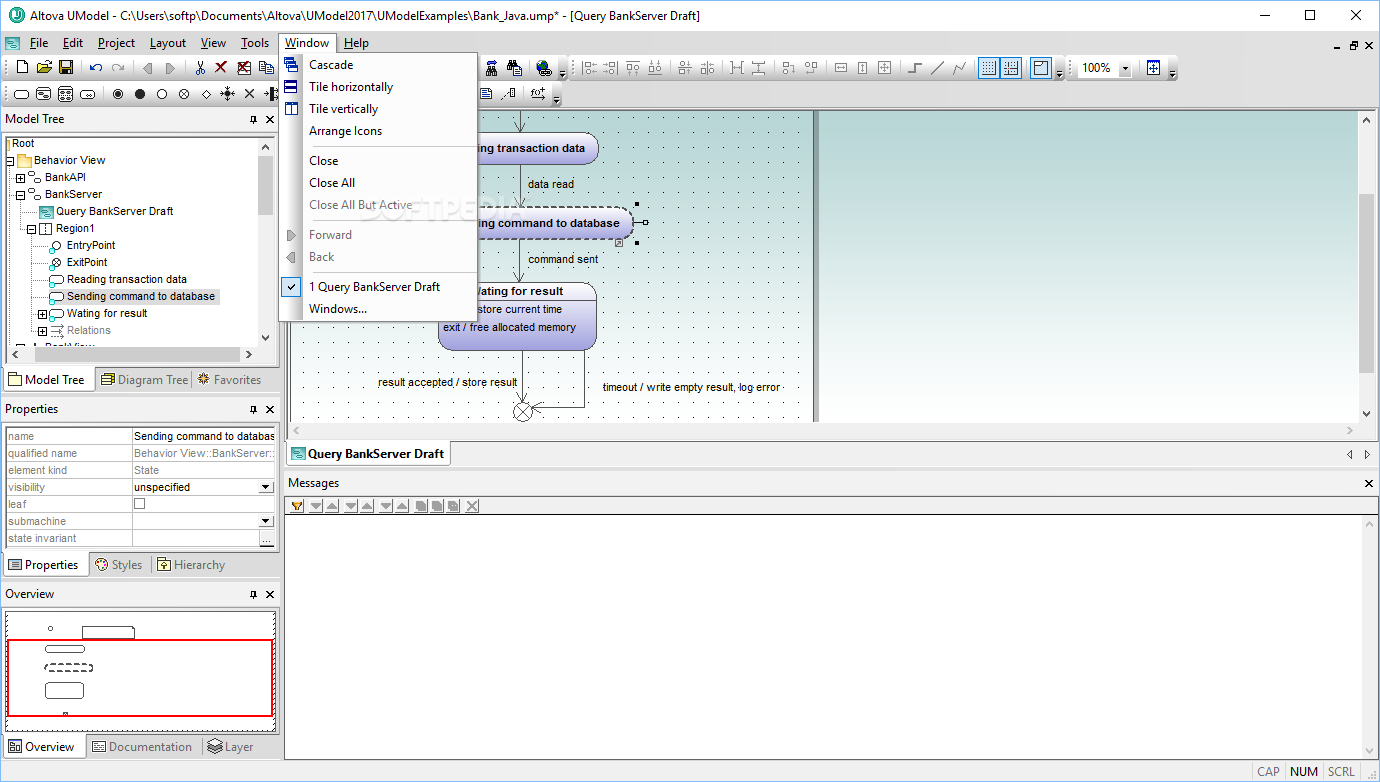Select the Choice diamond tool

(x=206, y=94)
